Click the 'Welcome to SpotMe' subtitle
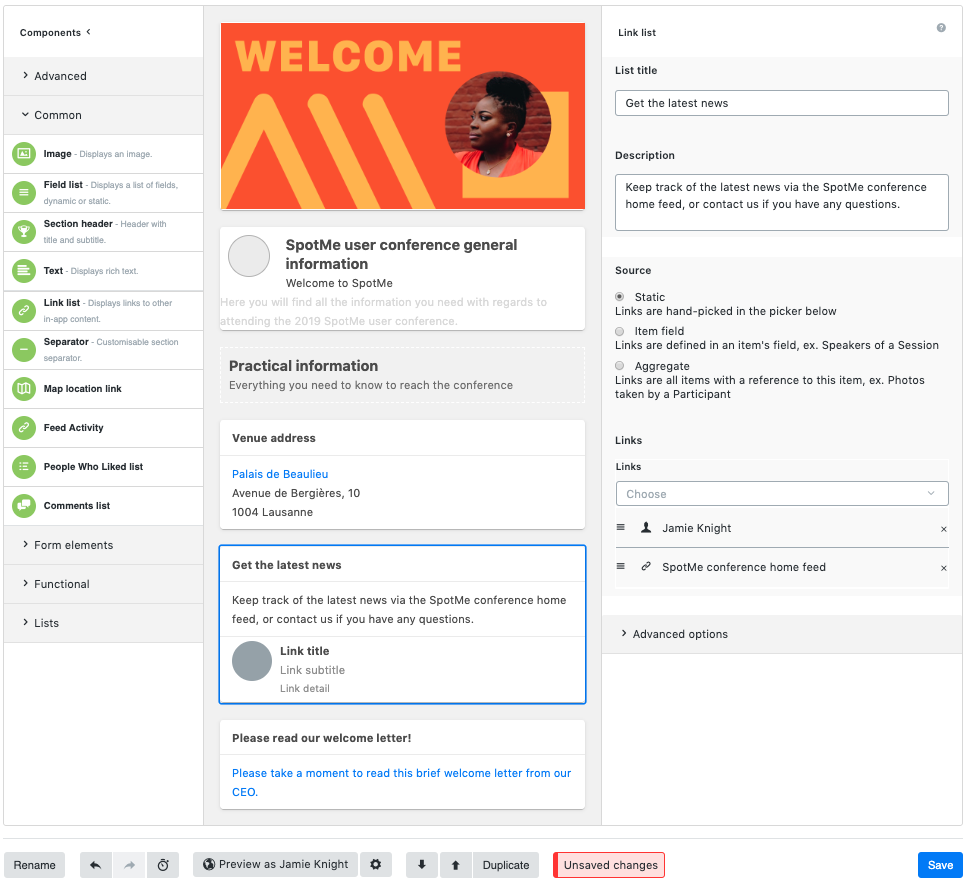 pos(339,283)
